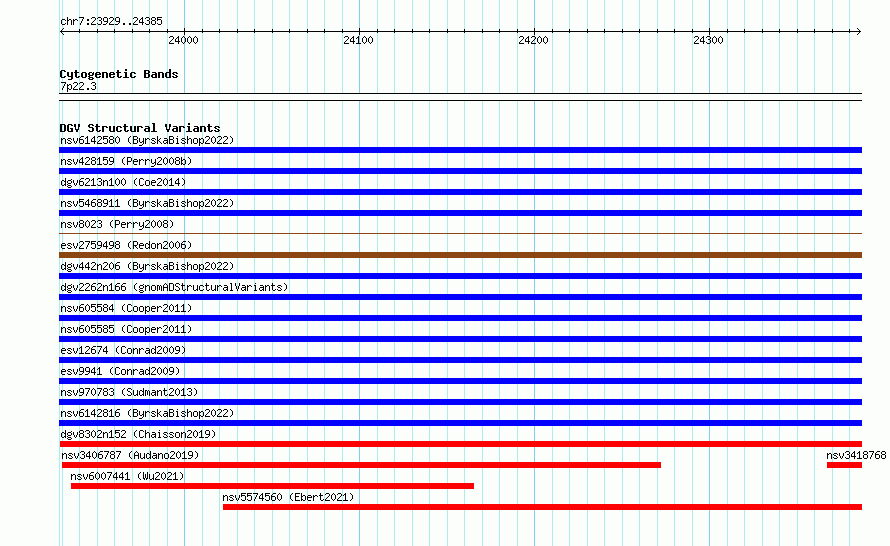Click the right arrowhead of the ruler

(859, 31)
